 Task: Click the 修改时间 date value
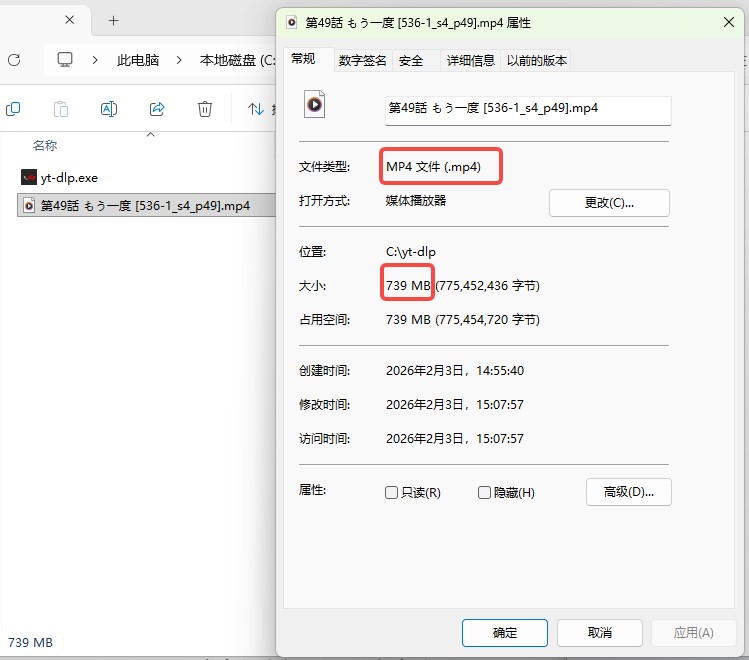[455, 405]
